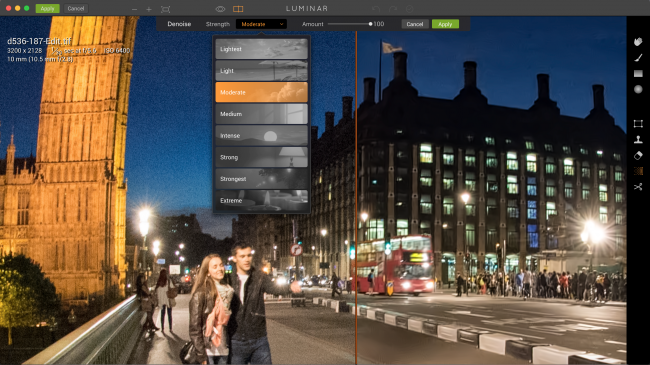Pick Extreme from the strength list
Viewport: 650px width, 365px height.
262,200
